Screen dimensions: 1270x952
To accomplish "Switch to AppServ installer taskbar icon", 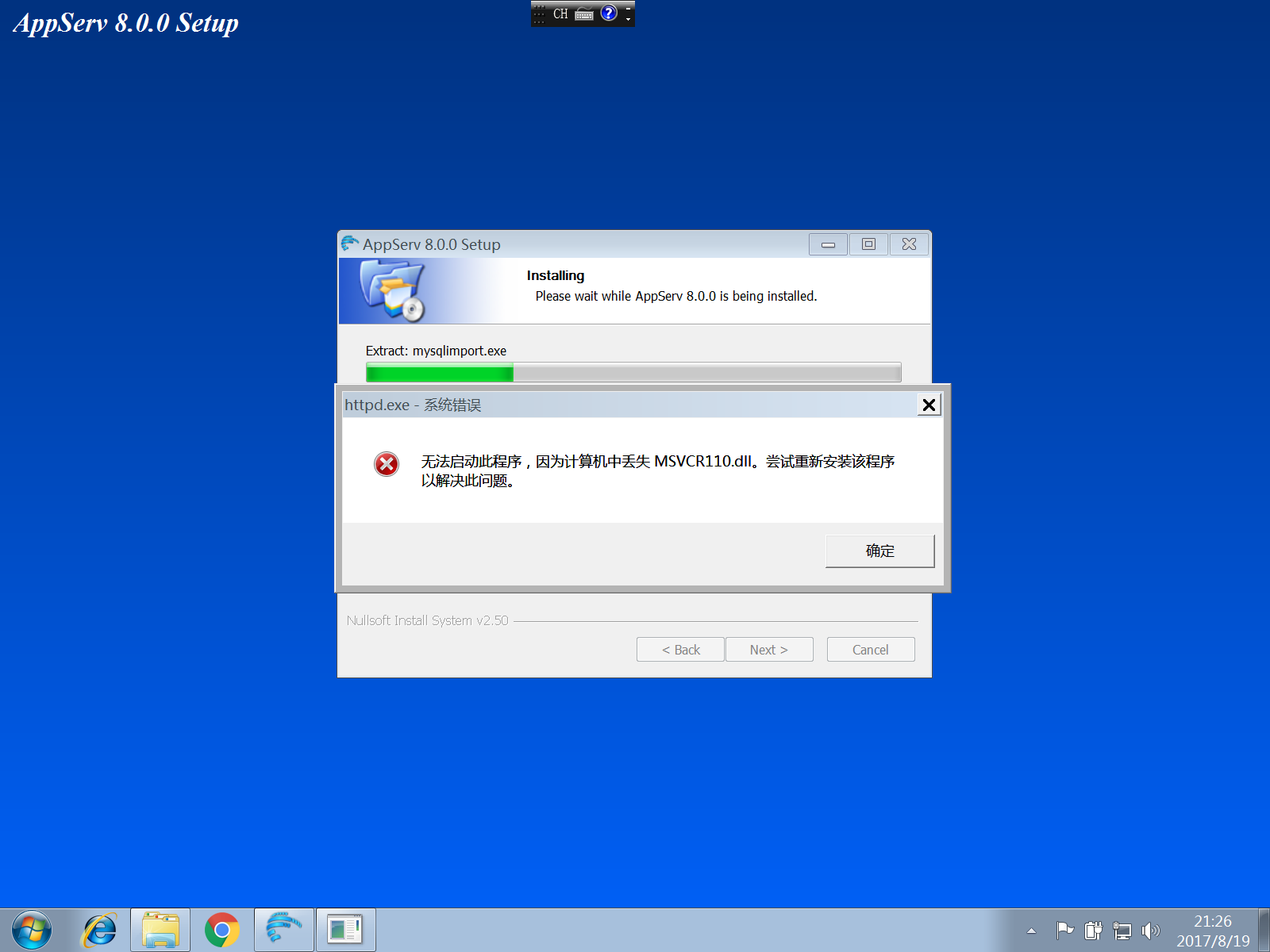I will 284,930.
